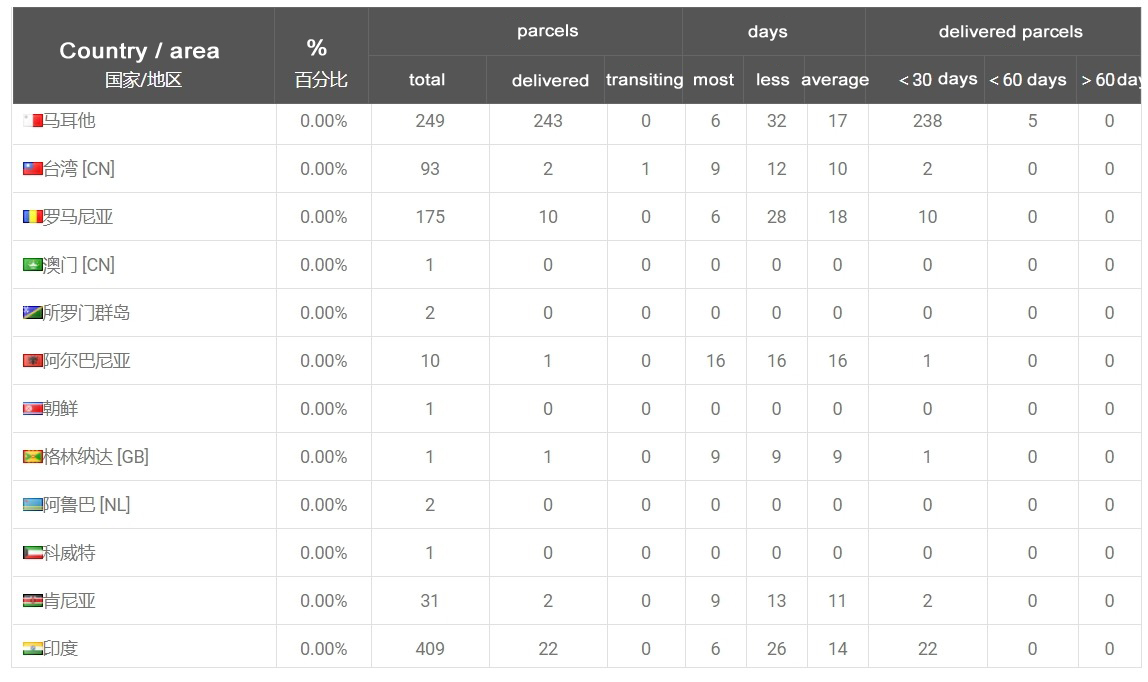Click the delivered column header
This screenshot has width=1148, height=682.
550,80
